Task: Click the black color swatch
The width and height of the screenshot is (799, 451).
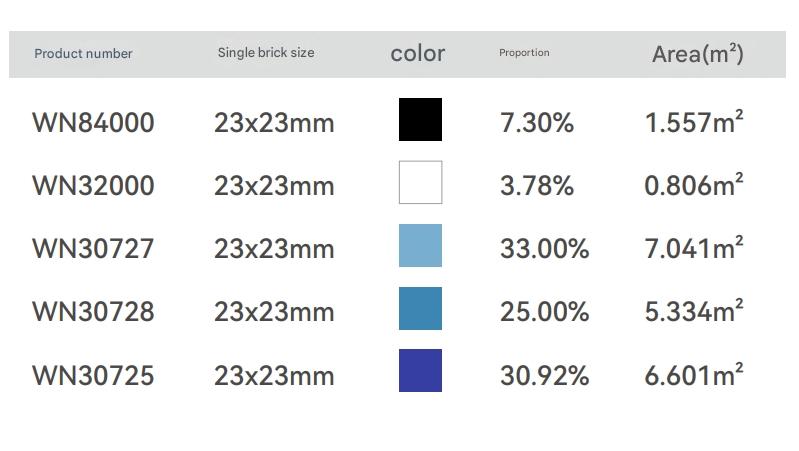Action: pos(420,119)
